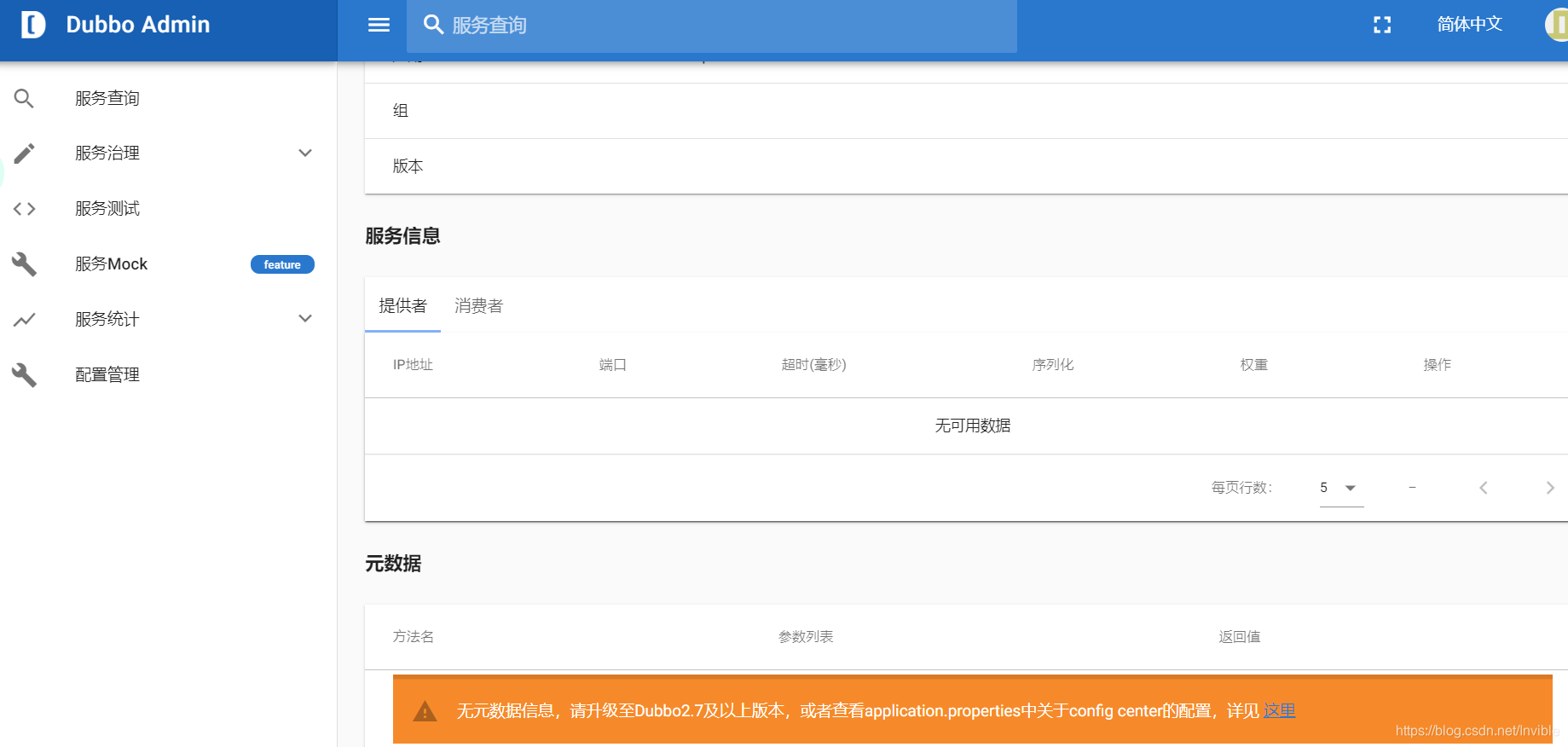Screen dimensions: 1568x747
Task: Click the wrench icon for 配置管理
Action: pyautogui.click(x=24, y=375)
